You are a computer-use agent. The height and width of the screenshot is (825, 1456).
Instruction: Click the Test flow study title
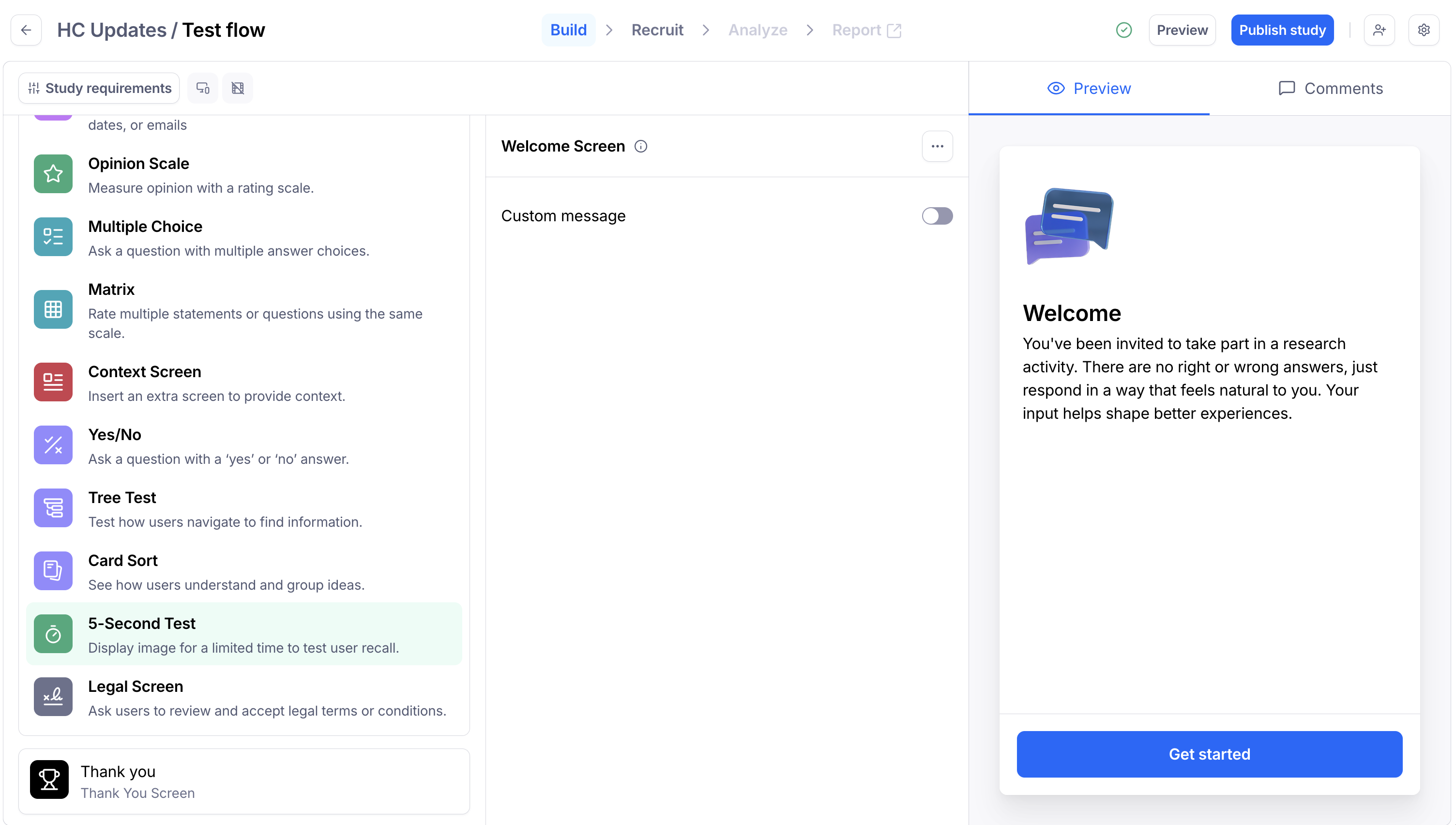(x=224, y=30)
